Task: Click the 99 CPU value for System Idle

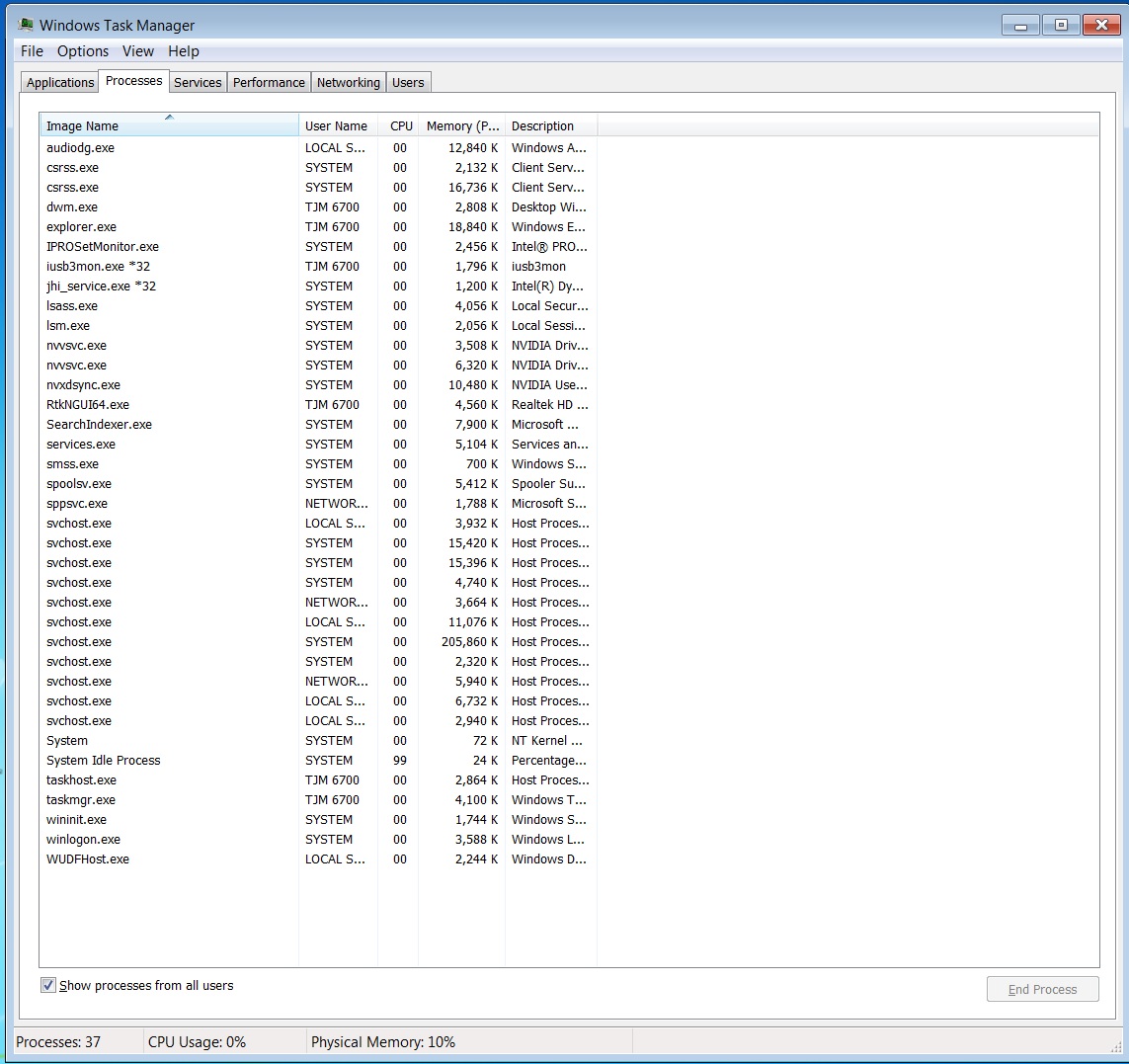Action: click(x=400, y=761)
